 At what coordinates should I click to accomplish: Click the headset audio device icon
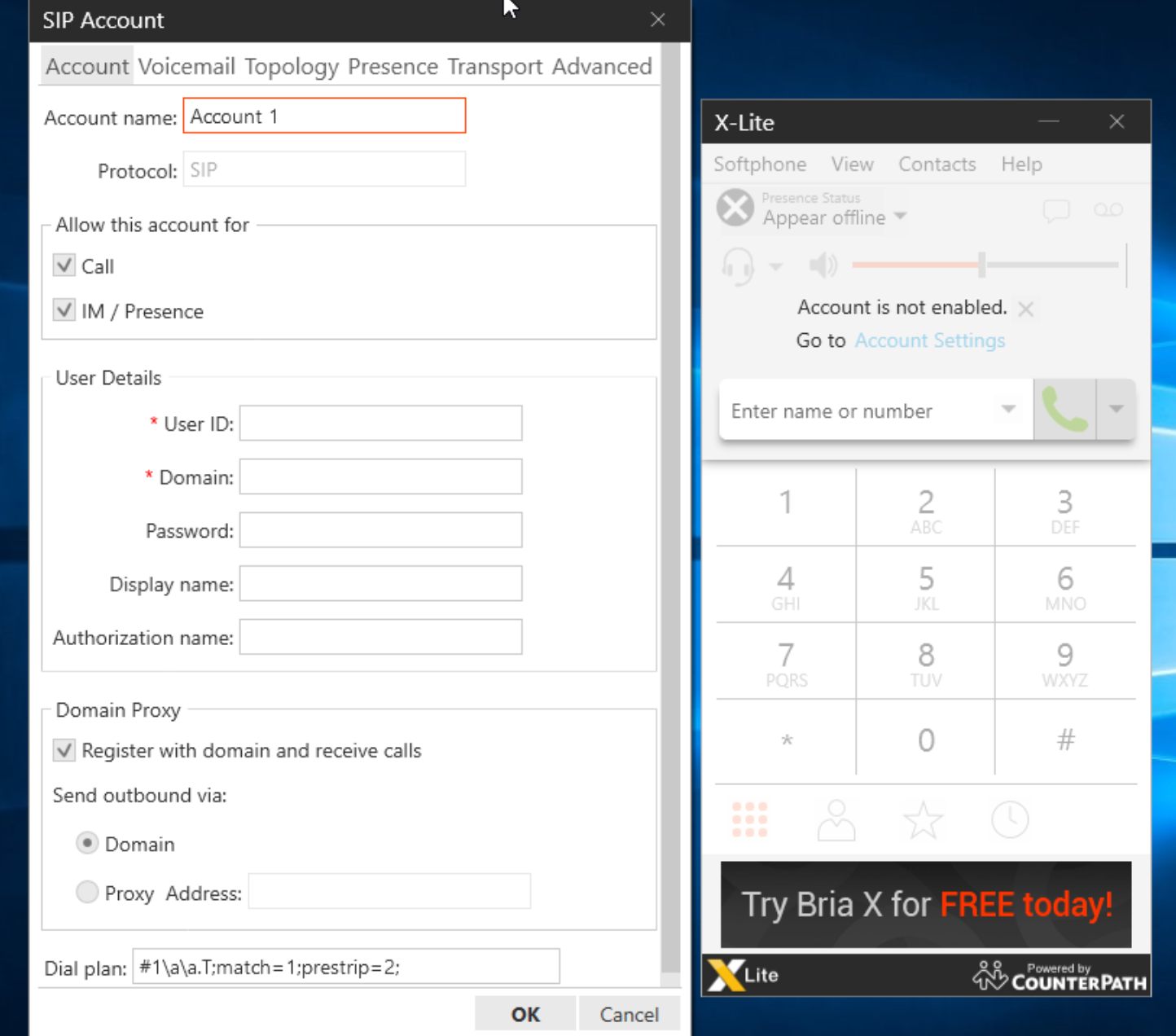(739, 266)
